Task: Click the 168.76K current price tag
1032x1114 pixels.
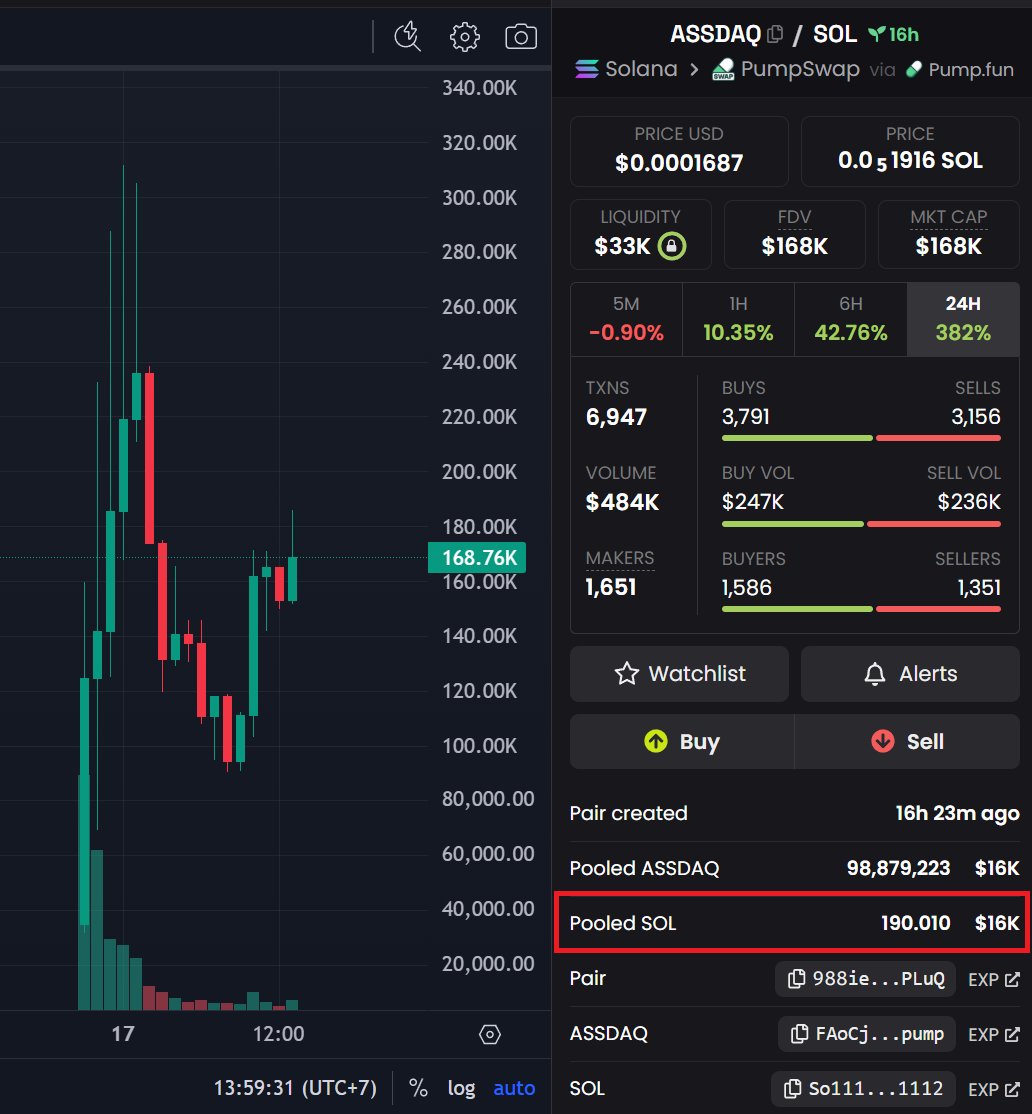Action: (477, 558)
